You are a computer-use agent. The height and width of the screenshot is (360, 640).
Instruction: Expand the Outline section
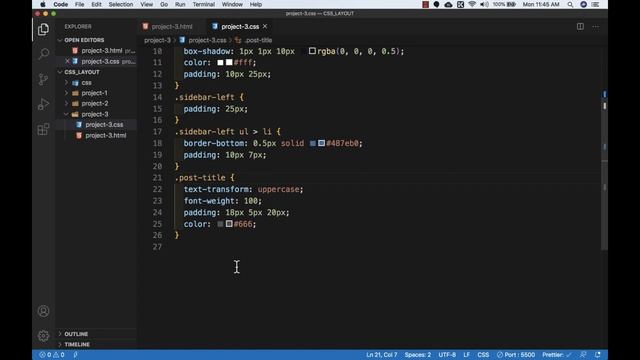[x=76, y=334]
